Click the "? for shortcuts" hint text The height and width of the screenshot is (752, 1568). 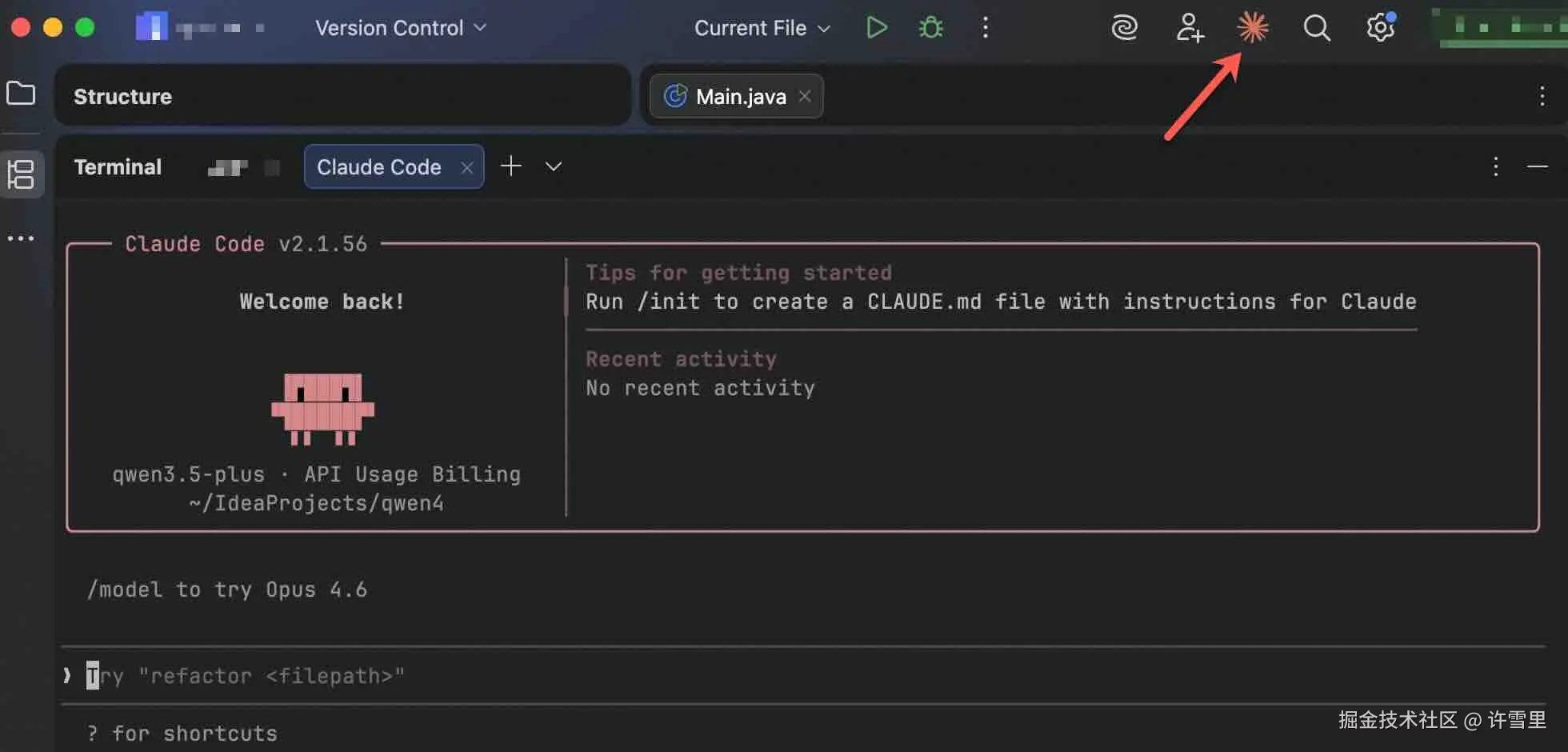[182, 734]
